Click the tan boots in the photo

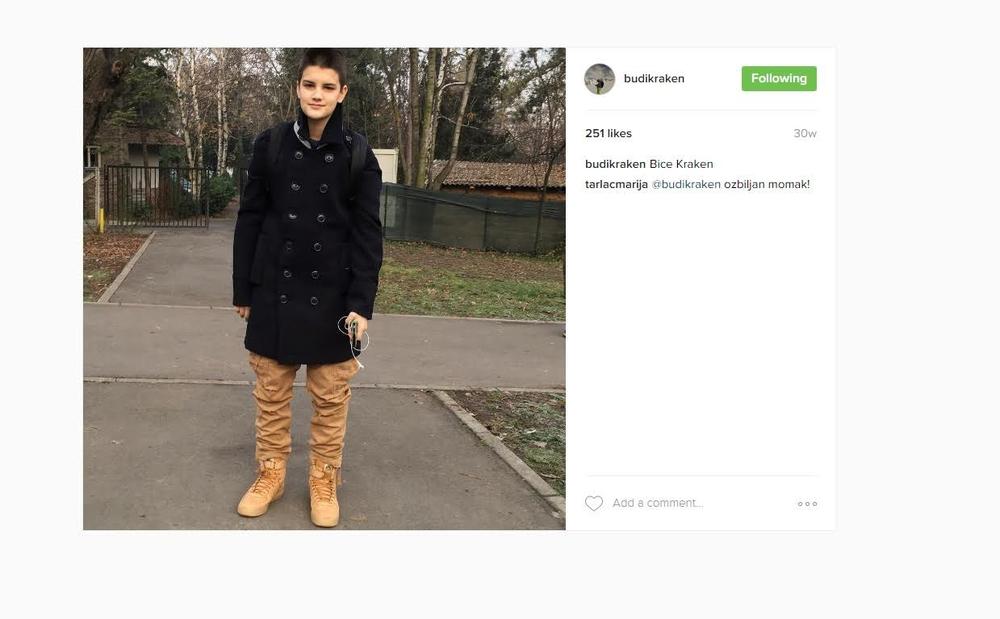point(293,492)
